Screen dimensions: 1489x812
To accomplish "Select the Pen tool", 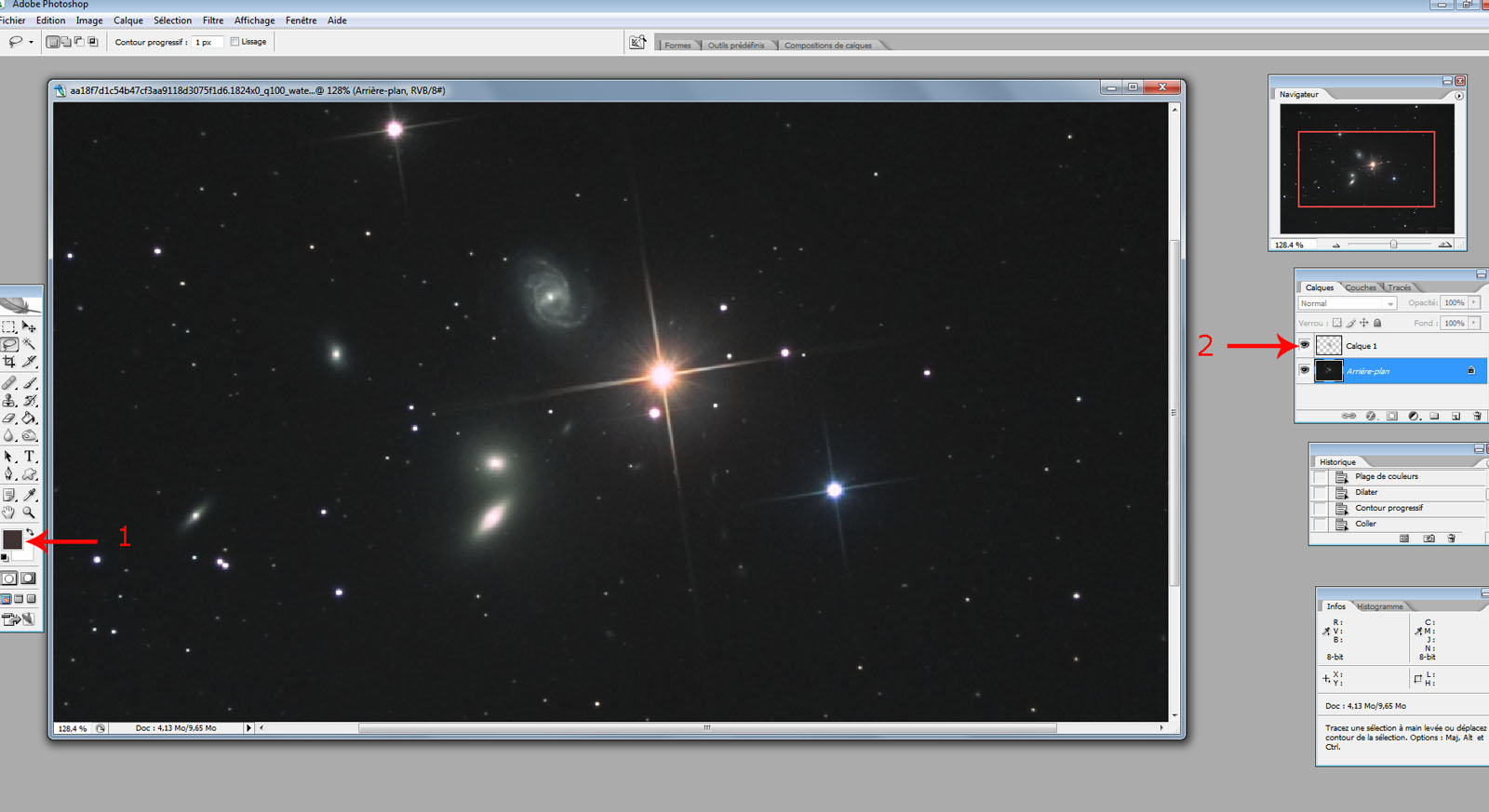I will [9, 474].
